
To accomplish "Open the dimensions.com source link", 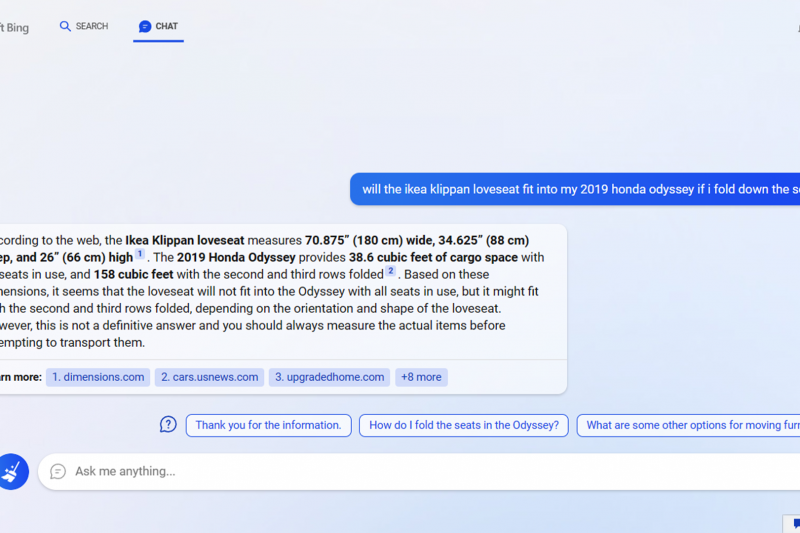I will (98, 377).
